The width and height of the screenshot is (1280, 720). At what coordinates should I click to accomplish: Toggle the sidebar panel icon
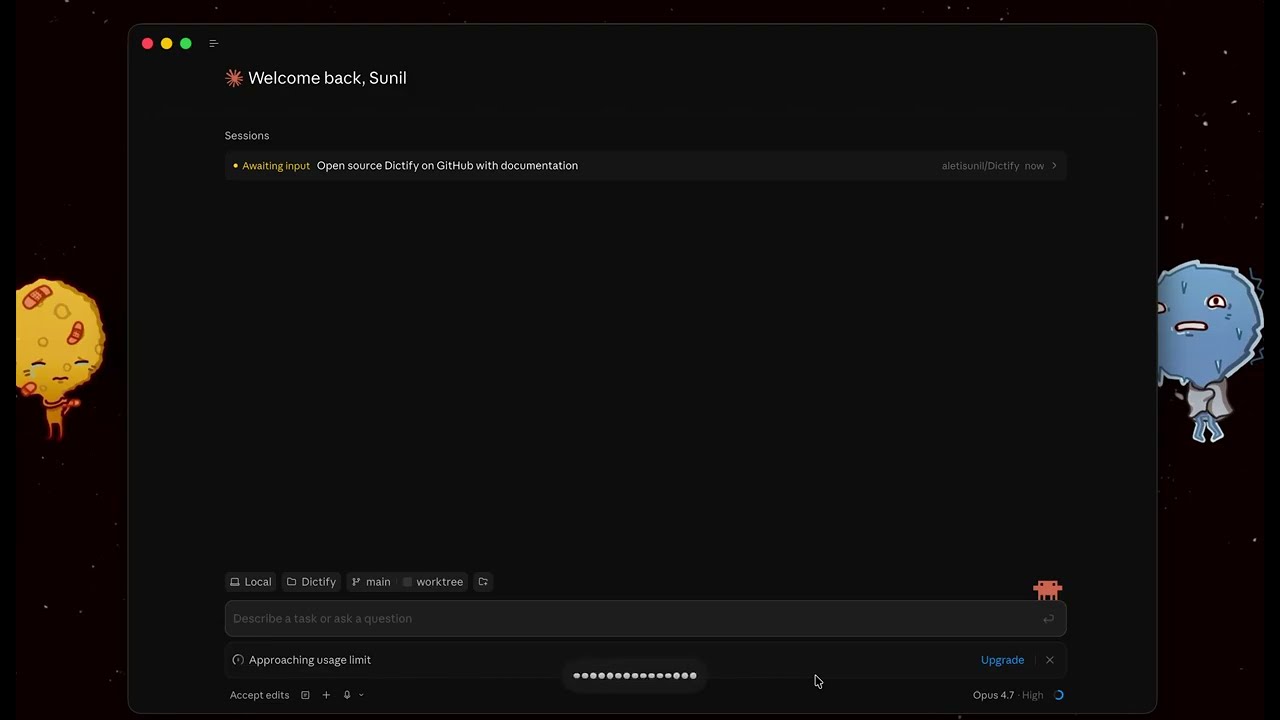click(x=213, y=43)
